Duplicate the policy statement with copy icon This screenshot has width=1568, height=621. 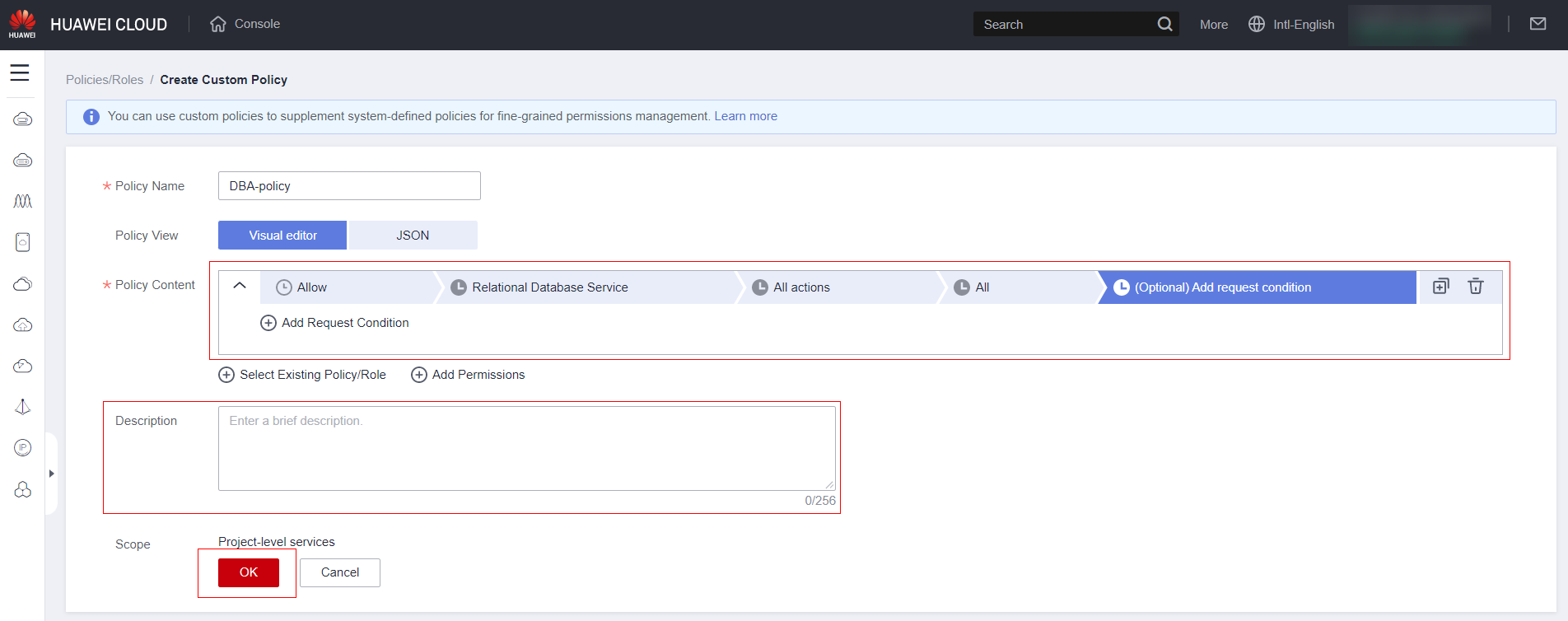click(1440, 287)
